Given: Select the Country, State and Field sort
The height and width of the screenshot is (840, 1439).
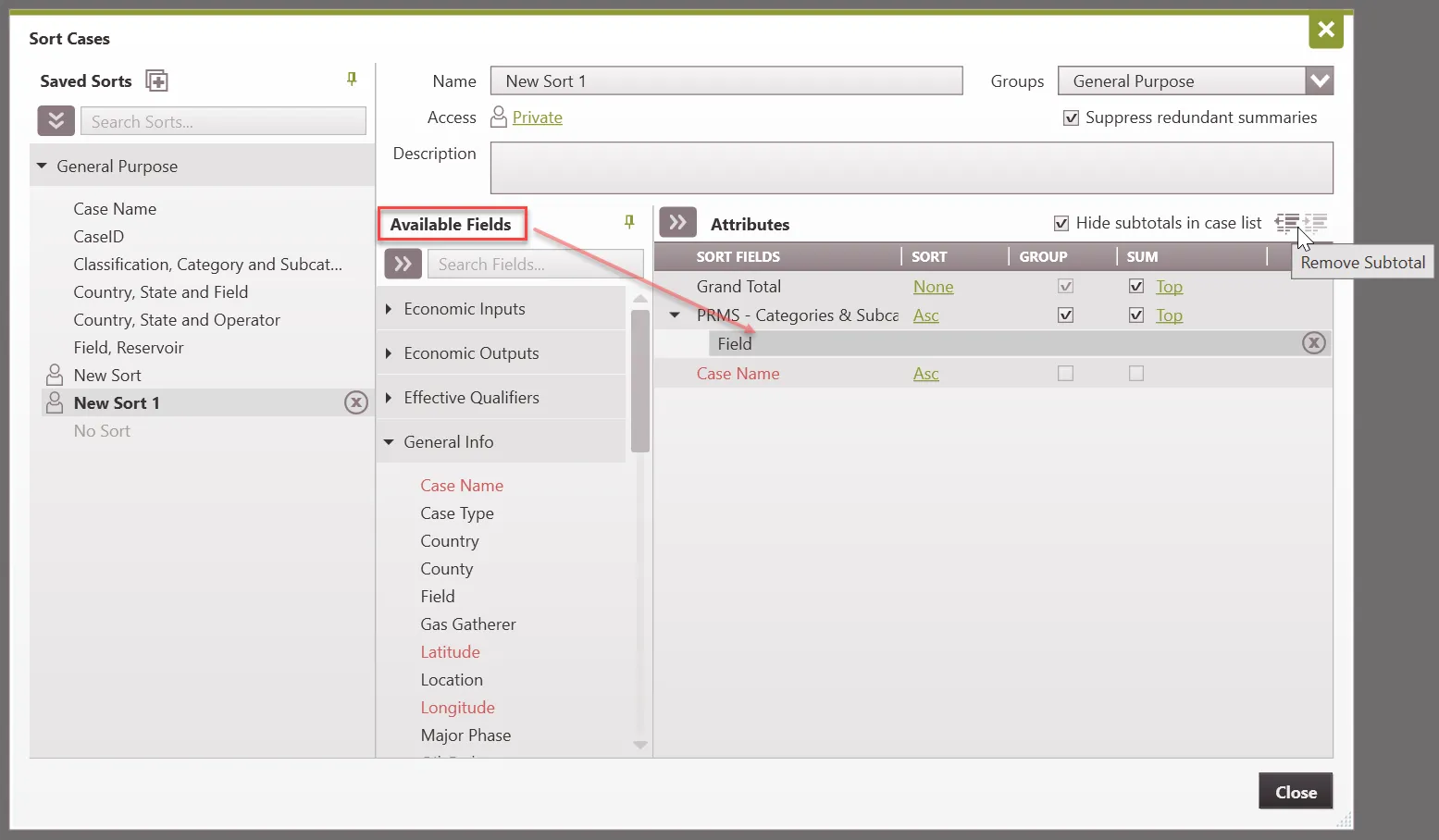Looking at the screenshot, I should pos(161,292).
